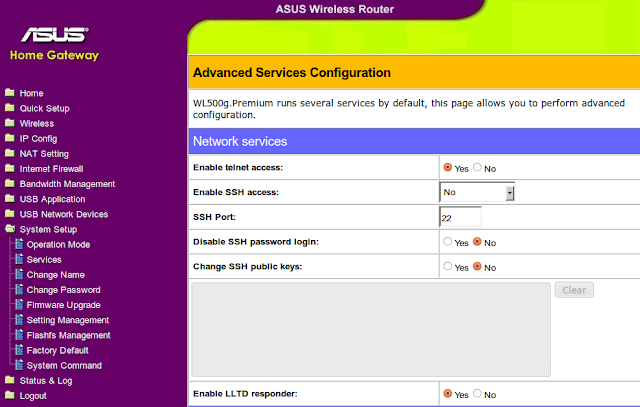
Task: Click the folder icon beside Quick Setup
Action: pyautogui.click(x=10, y=108)
